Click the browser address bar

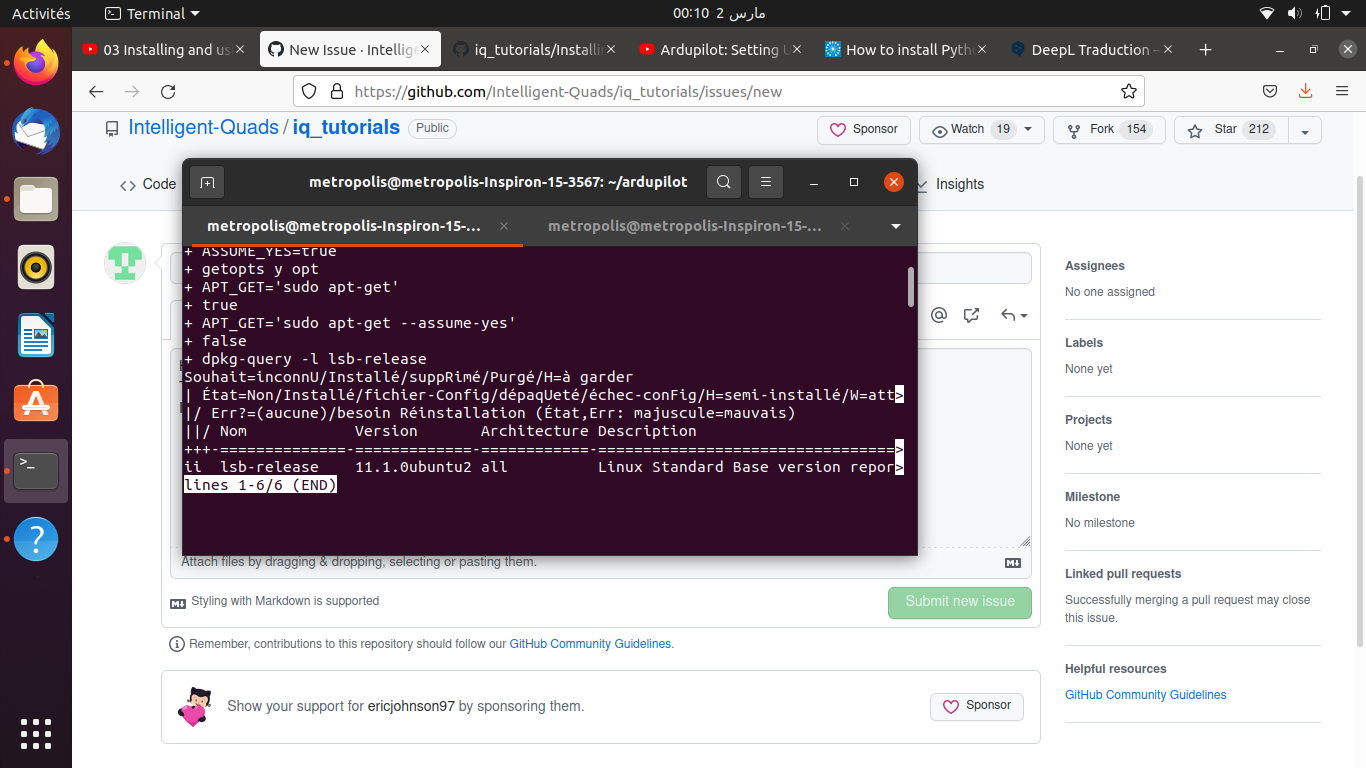point(700,90)
